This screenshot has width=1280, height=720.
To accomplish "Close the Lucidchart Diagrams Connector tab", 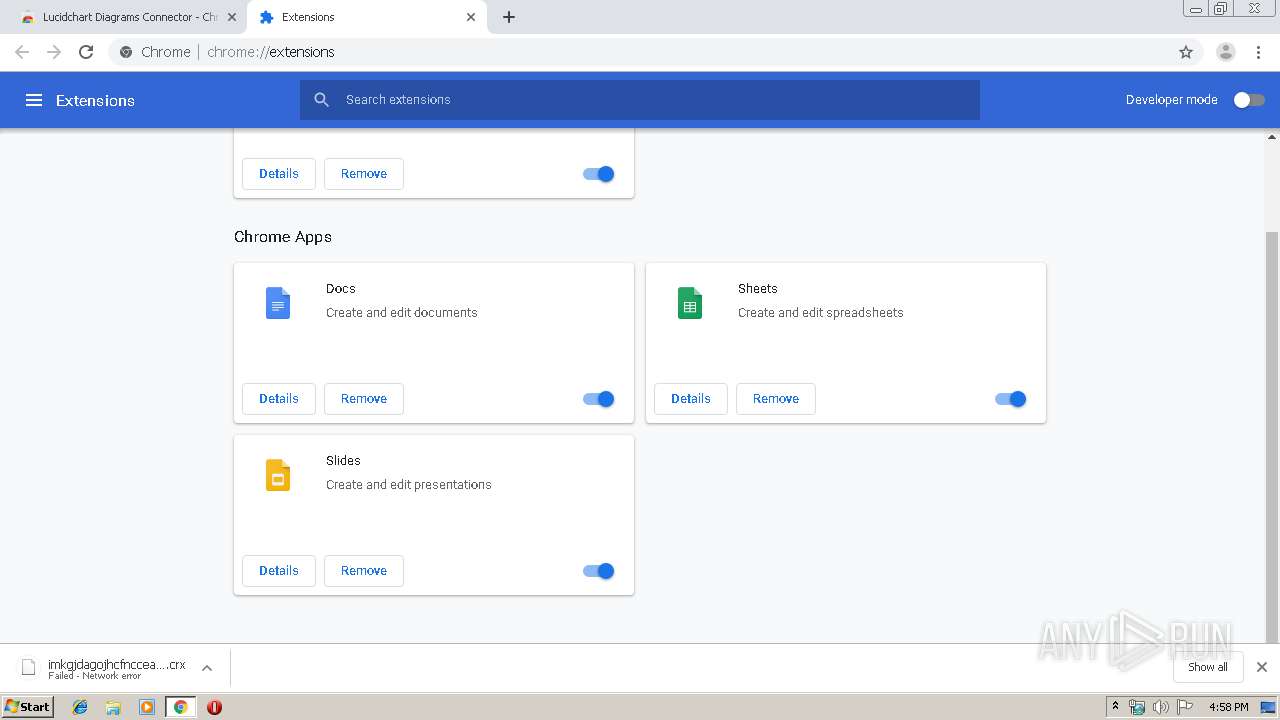I will click(231, 17).
